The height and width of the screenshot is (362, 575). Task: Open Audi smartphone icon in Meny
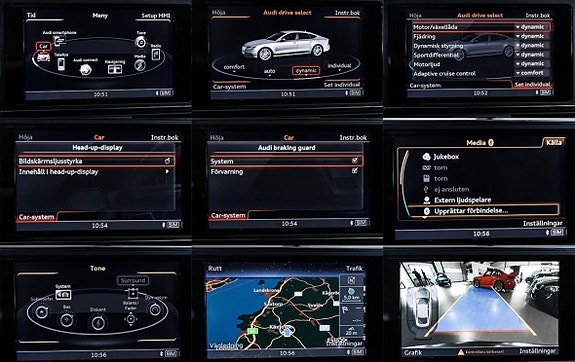coord(59,40)
